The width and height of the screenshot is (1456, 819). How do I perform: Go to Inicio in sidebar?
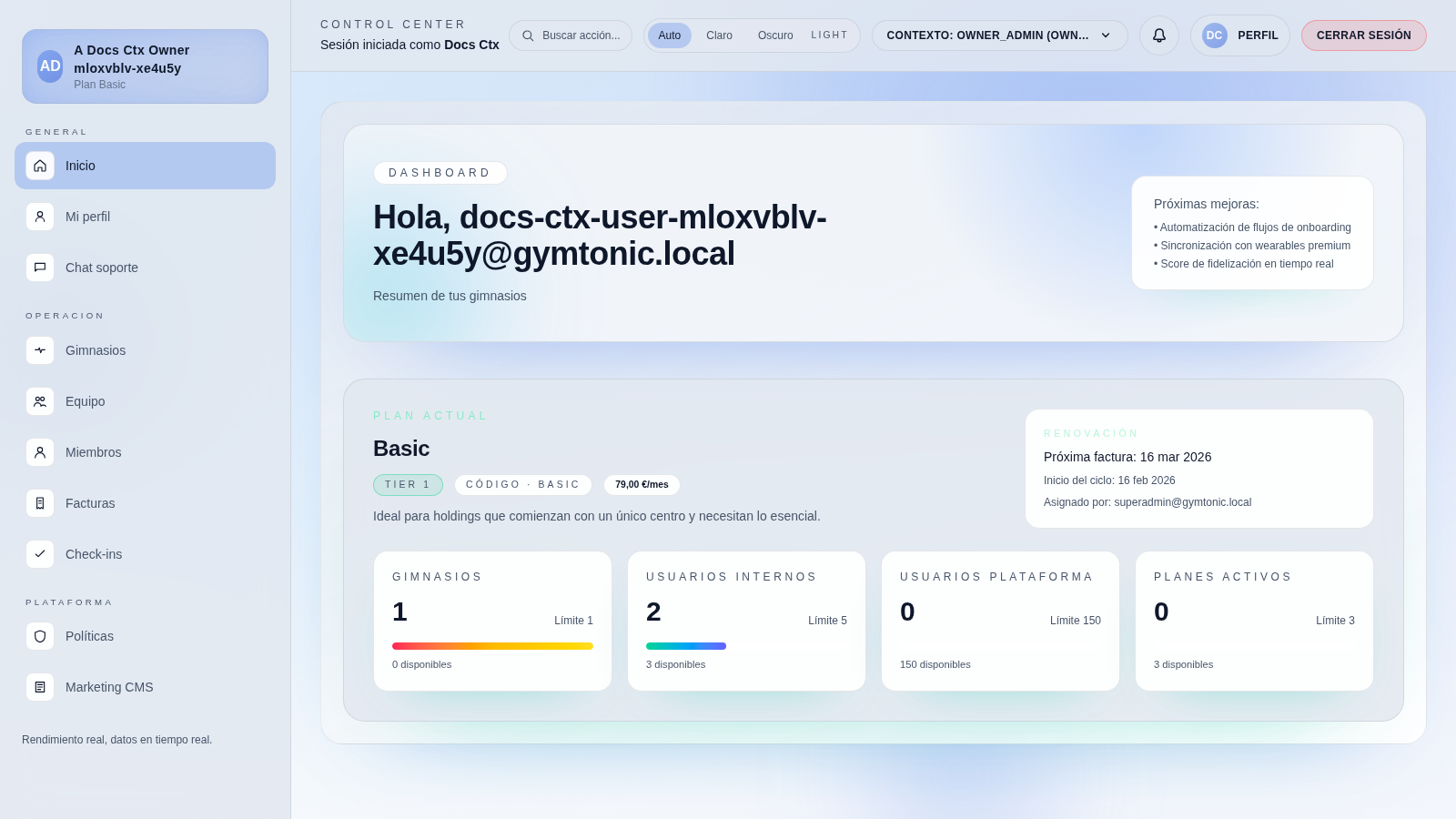[x=145, y=166]
